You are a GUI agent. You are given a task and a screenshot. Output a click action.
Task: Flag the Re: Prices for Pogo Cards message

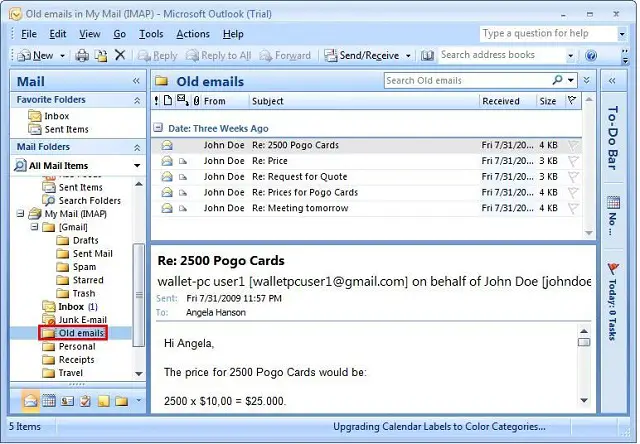[x=573, y=193]
